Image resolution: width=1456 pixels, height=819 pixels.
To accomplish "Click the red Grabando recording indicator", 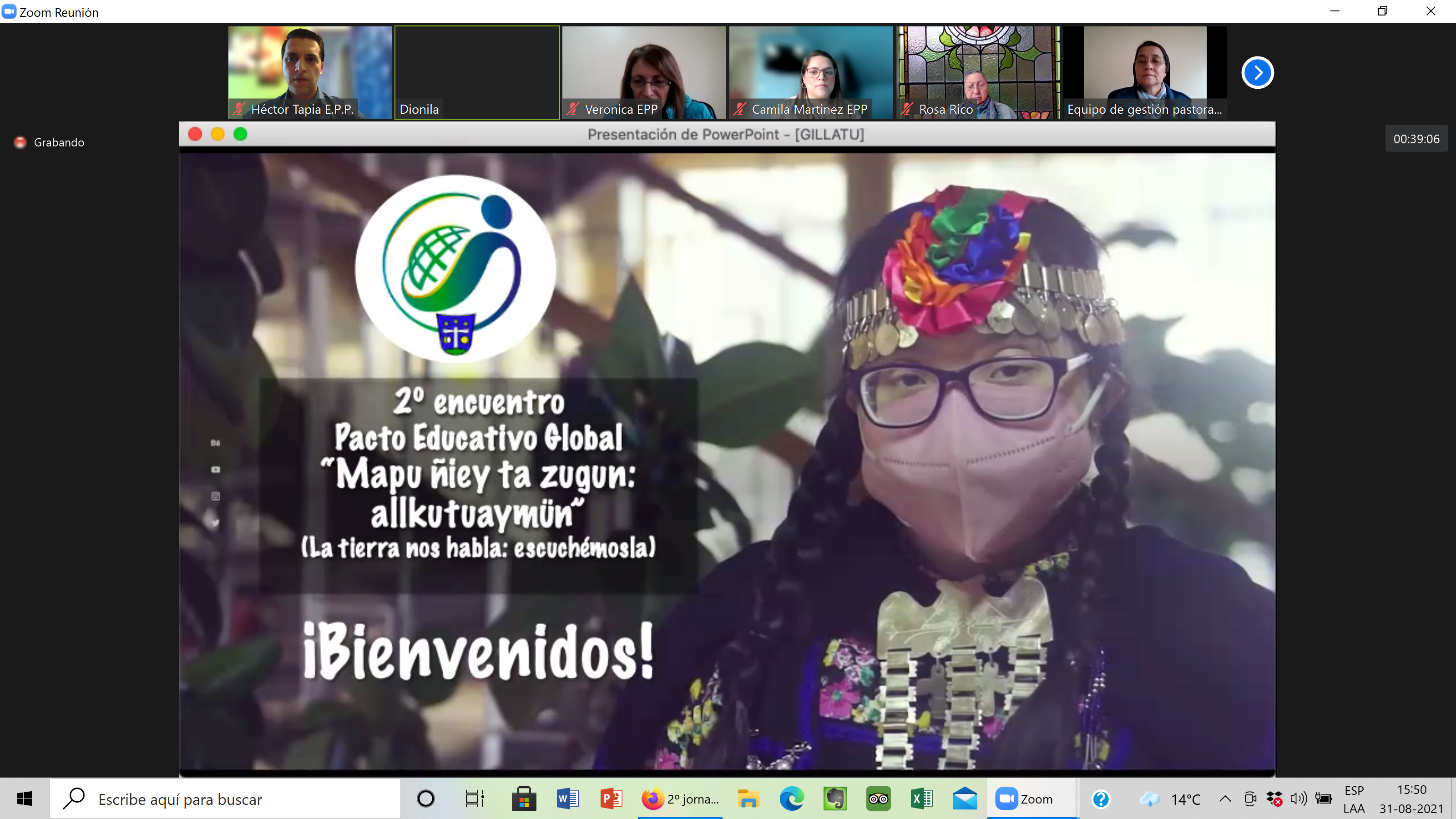I will [x=20, y=142].
